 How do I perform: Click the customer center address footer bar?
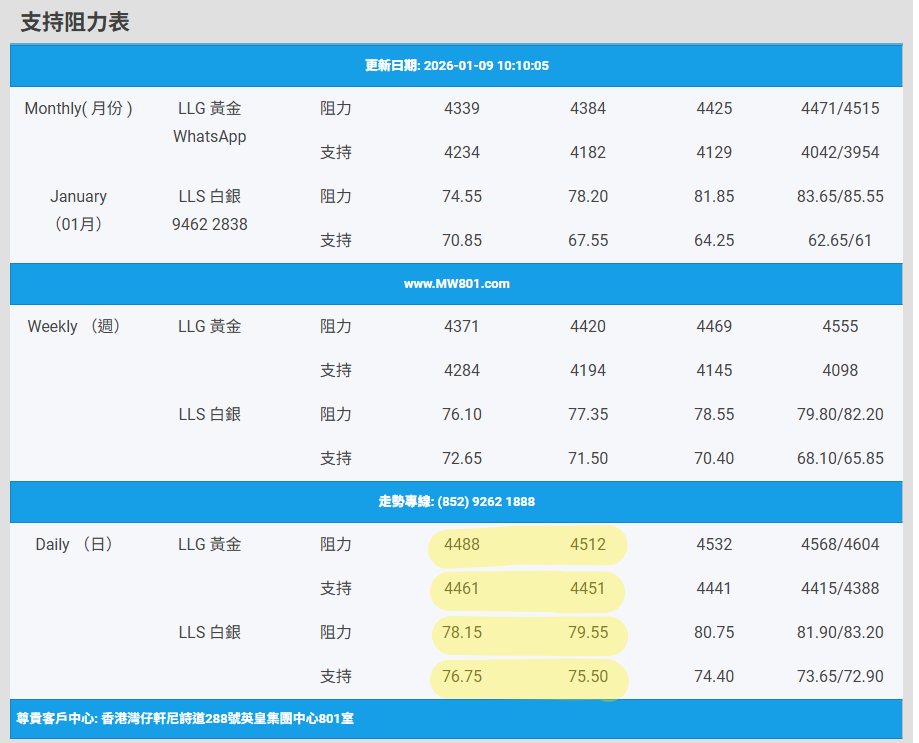186,718
